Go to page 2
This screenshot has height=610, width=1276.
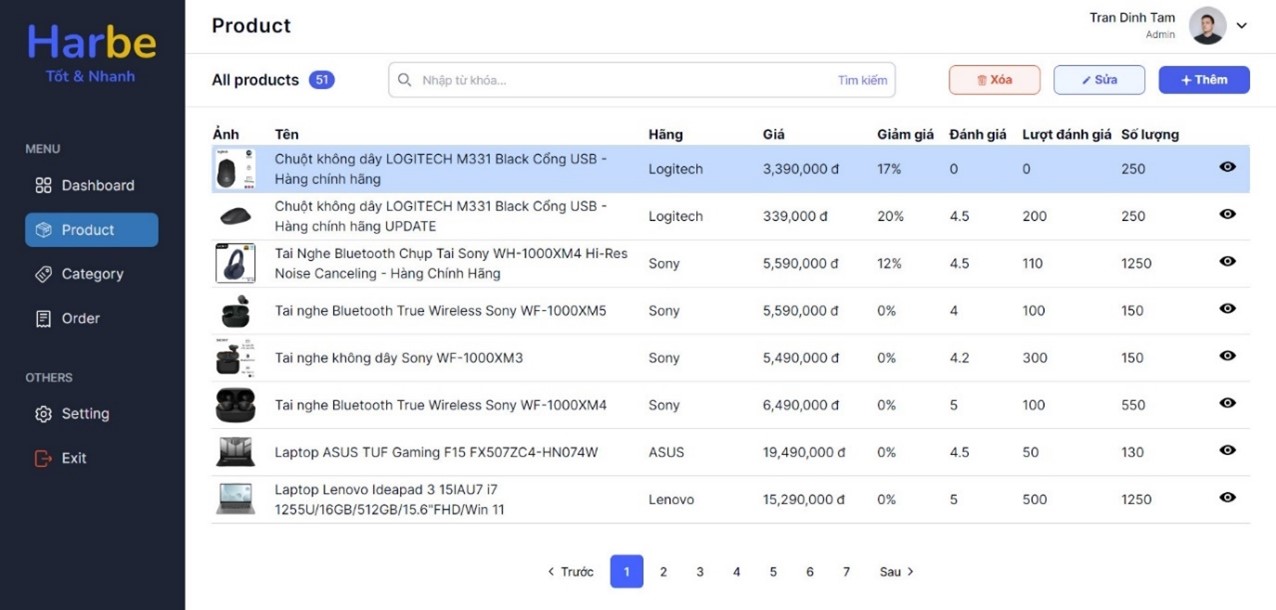[x=663, y=572]
